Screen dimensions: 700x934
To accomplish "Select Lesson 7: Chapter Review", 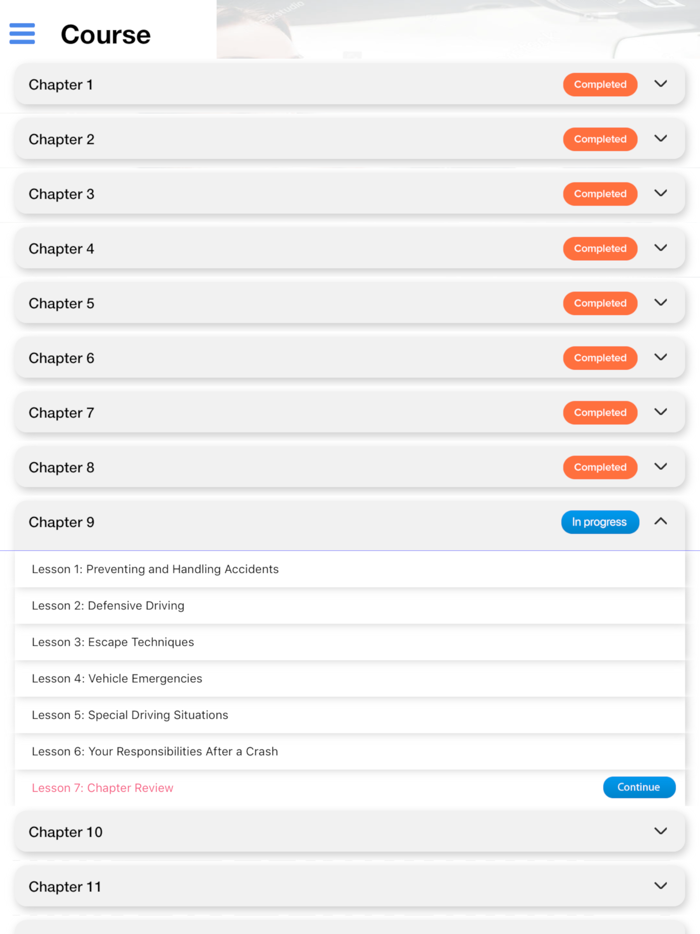I will pos(103,788).
